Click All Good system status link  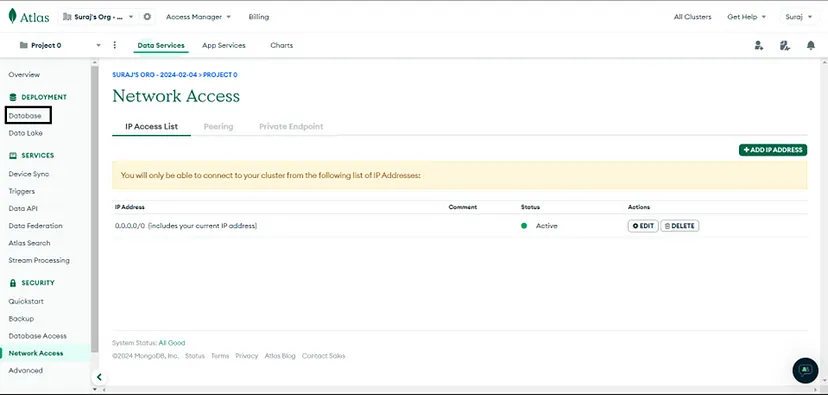[172, 343]
